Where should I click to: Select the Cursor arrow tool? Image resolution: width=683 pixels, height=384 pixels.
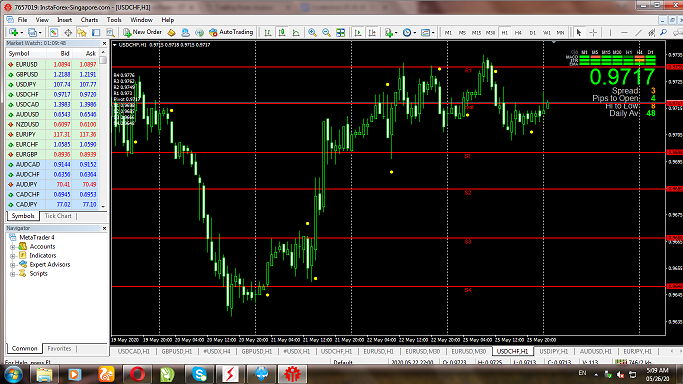pos(579,33)
